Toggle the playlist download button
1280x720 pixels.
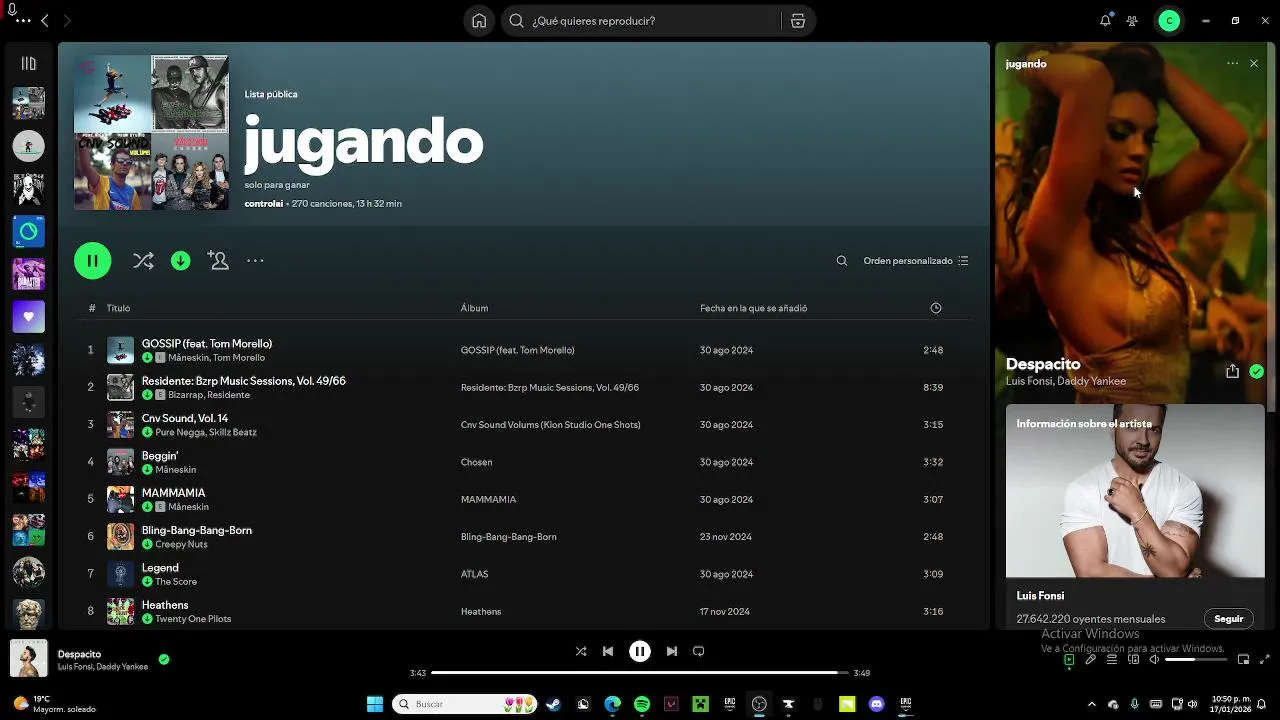pyautogui.click(x=180, y=261)
